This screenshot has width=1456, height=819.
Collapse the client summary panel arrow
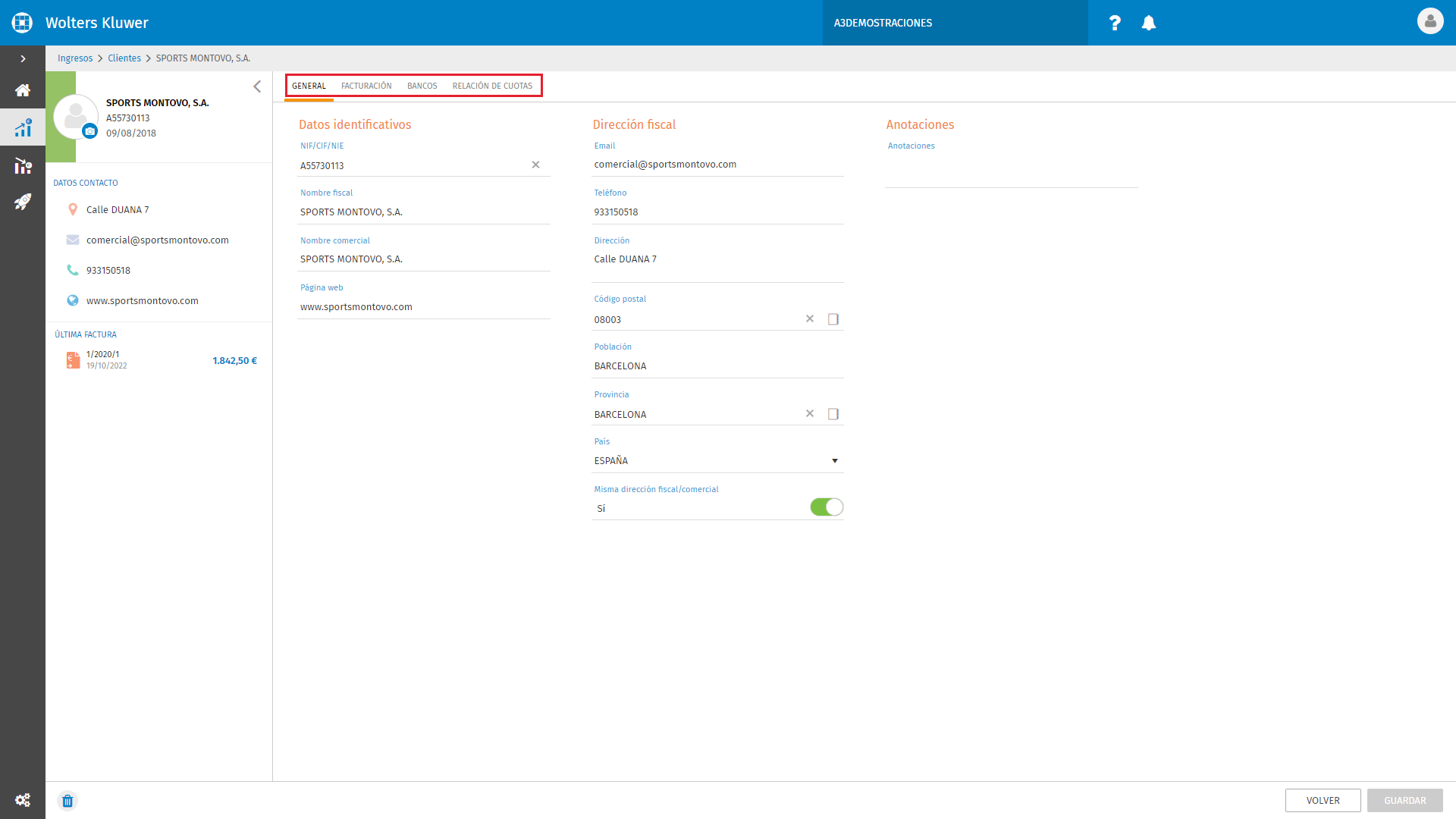coord(257,86)
